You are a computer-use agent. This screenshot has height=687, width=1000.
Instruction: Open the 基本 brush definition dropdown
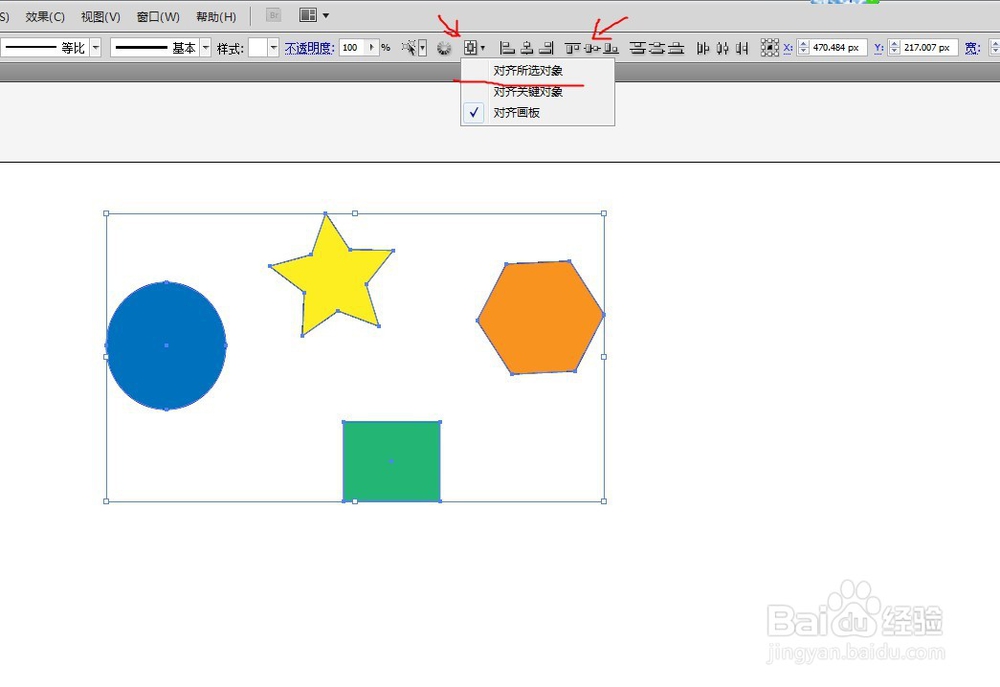205,47
